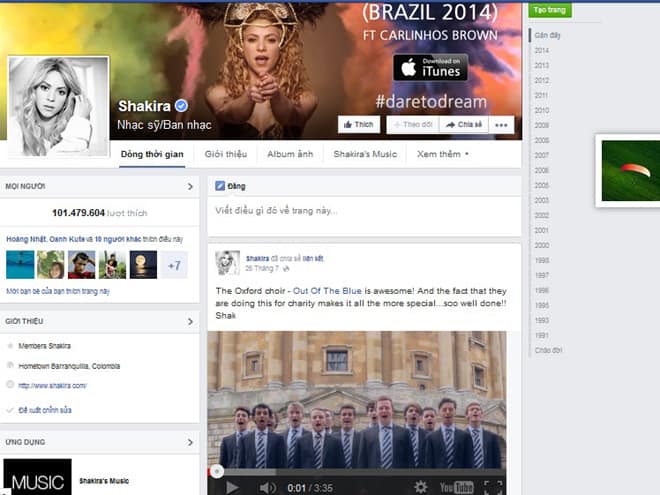Jump to 2010 in the timeline
660x495 pixels.
click(541, 110)
